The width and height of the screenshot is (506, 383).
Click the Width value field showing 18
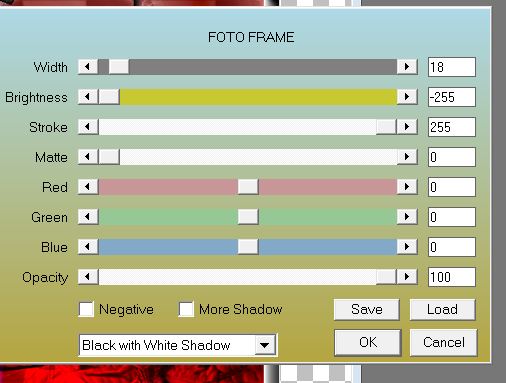(x=452, y=67)
